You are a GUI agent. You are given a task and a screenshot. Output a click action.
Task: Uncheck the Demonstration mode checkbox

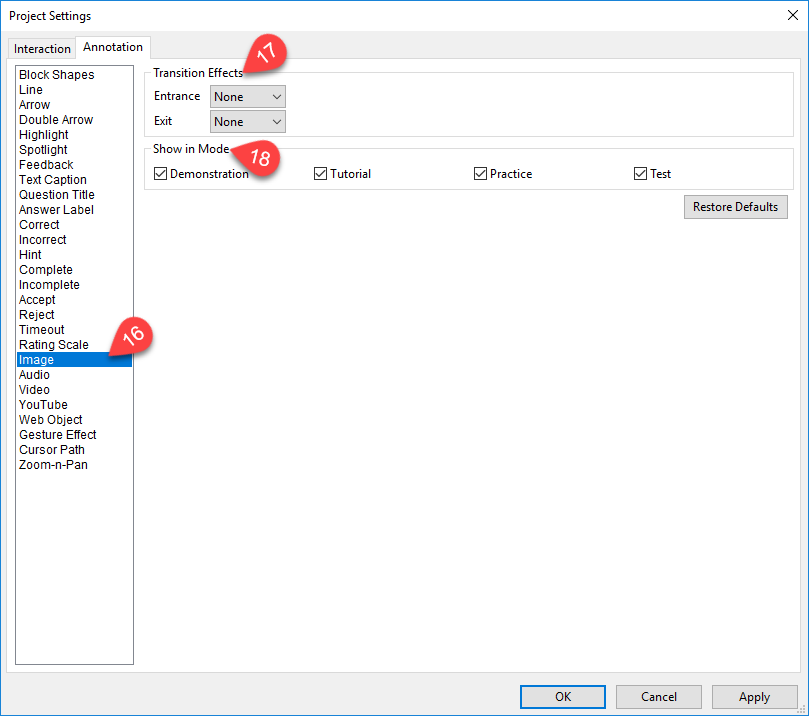click(x=161, y=174)
